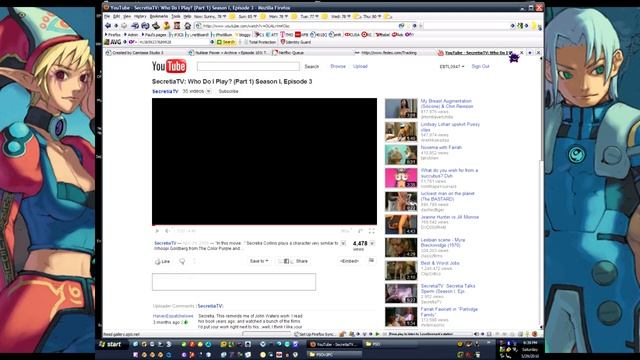Click the SecretiaTV channel link under the title
640x360 pixels.
tap(165, 91)
